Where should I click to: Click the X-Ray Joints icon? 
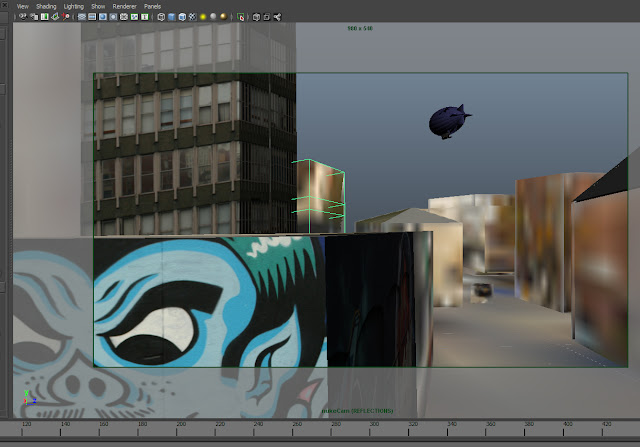pos(277,17)
